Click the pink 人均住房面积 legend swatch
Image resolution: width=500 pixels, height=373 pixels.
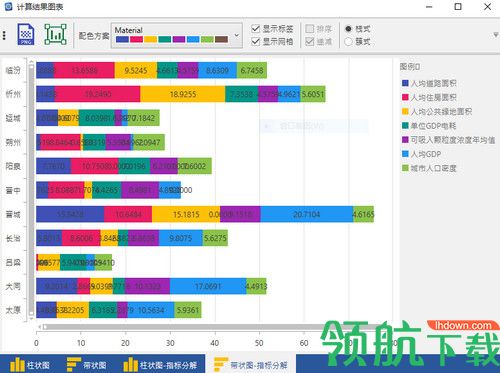[x=405, y=97]
